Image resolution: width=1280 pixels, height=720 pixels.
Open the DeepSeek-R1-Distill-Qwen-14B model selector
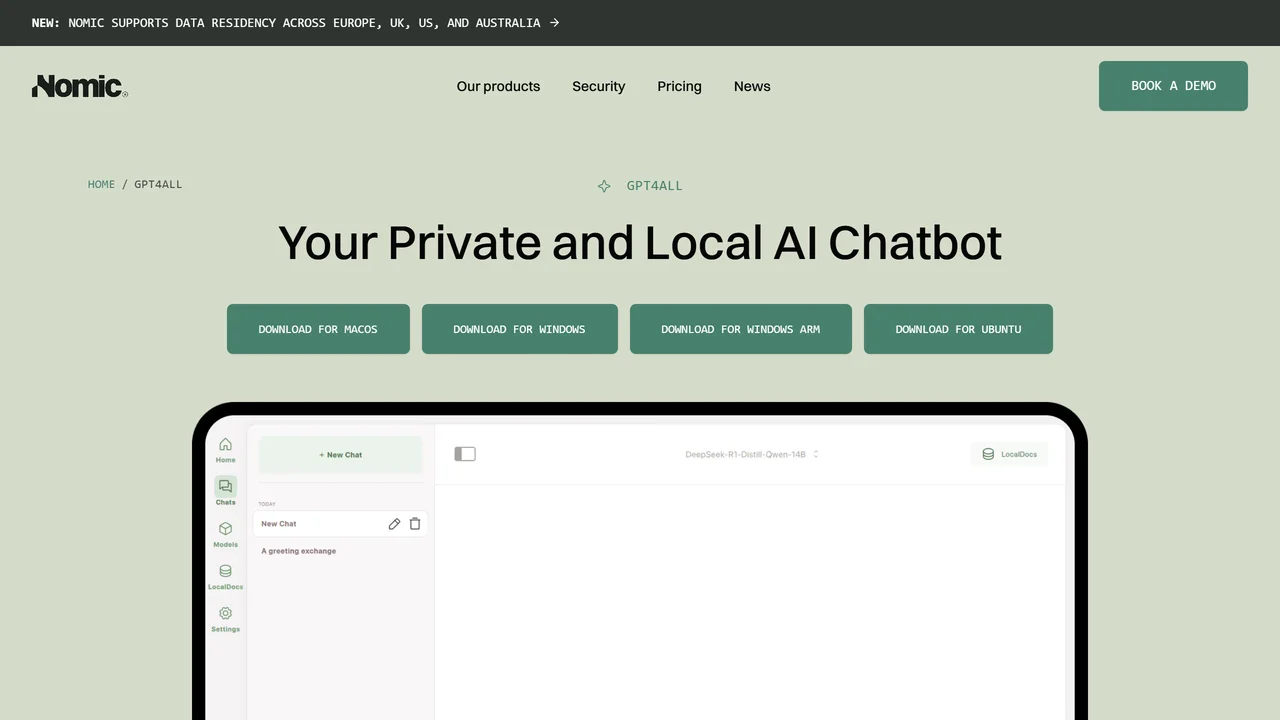click(x=752, y=454)
